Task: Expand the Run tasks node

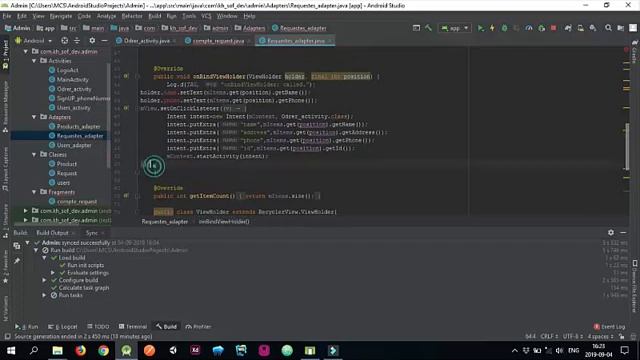Action: click(44, 295)
